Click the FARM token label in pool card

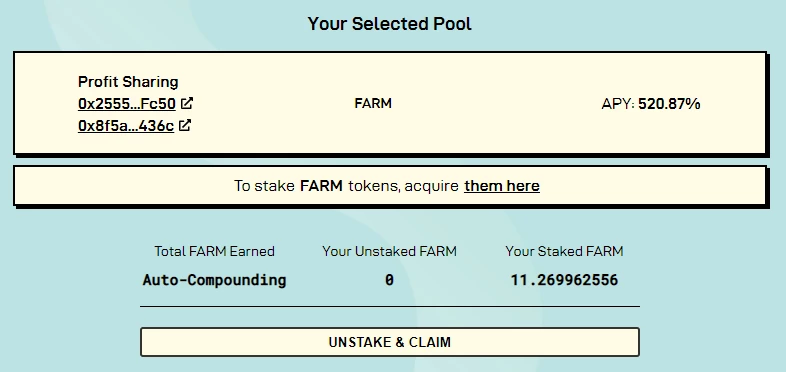click(373, 103)
